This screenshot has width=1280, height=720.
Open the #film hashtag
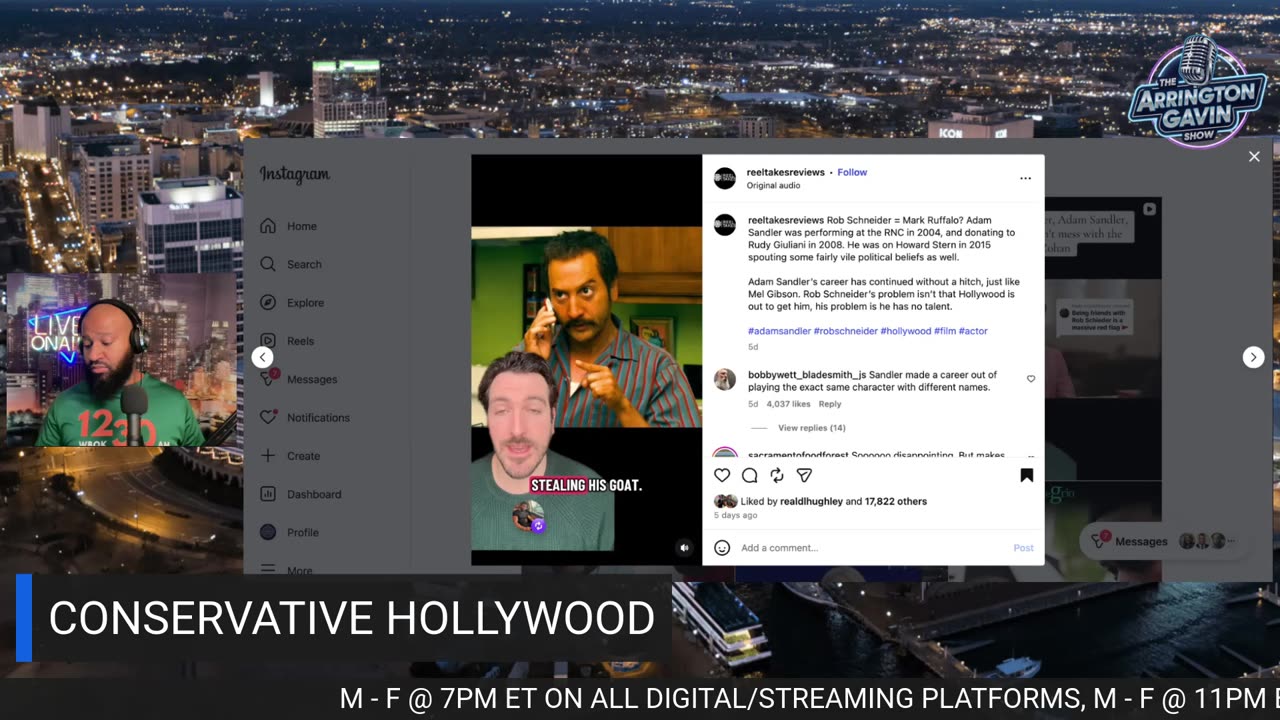tap(945, 331)
